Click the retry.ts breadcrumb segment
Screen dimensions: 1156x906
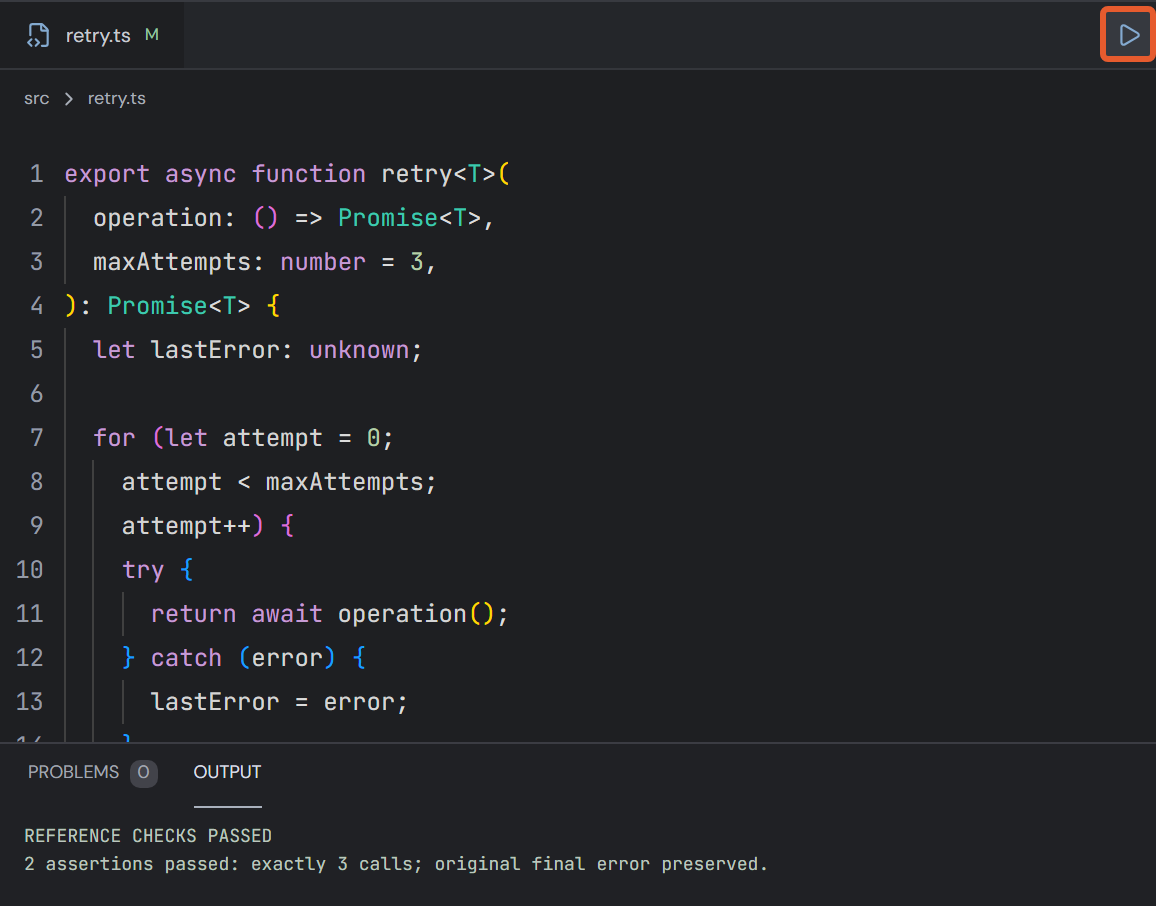point(116,99)
